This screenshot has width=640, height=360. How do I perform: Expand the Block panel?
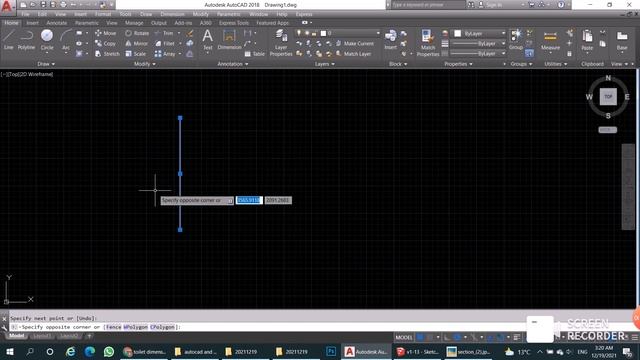[x=398, y=64]
